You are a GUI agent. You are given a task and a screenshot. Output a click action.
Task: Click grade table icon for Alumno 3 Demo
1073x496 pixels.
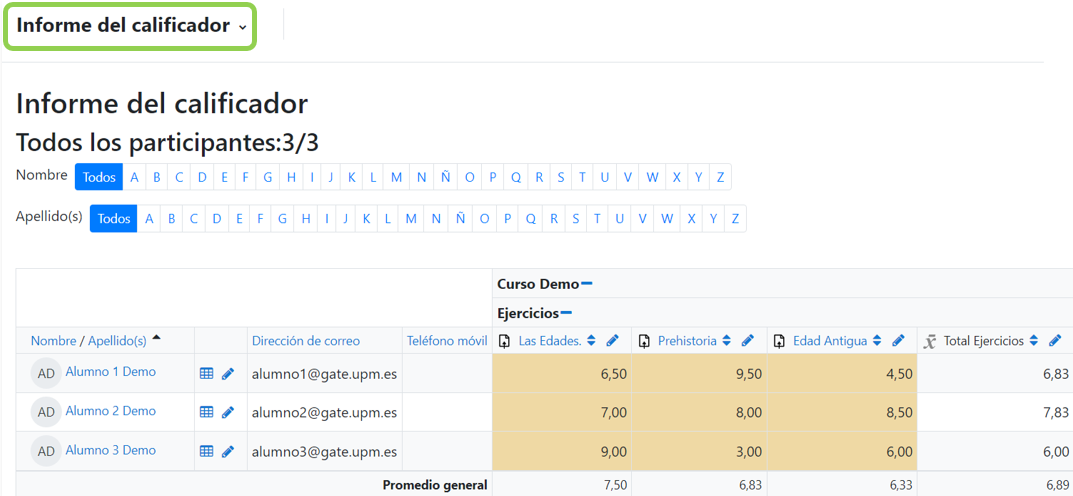207,451
